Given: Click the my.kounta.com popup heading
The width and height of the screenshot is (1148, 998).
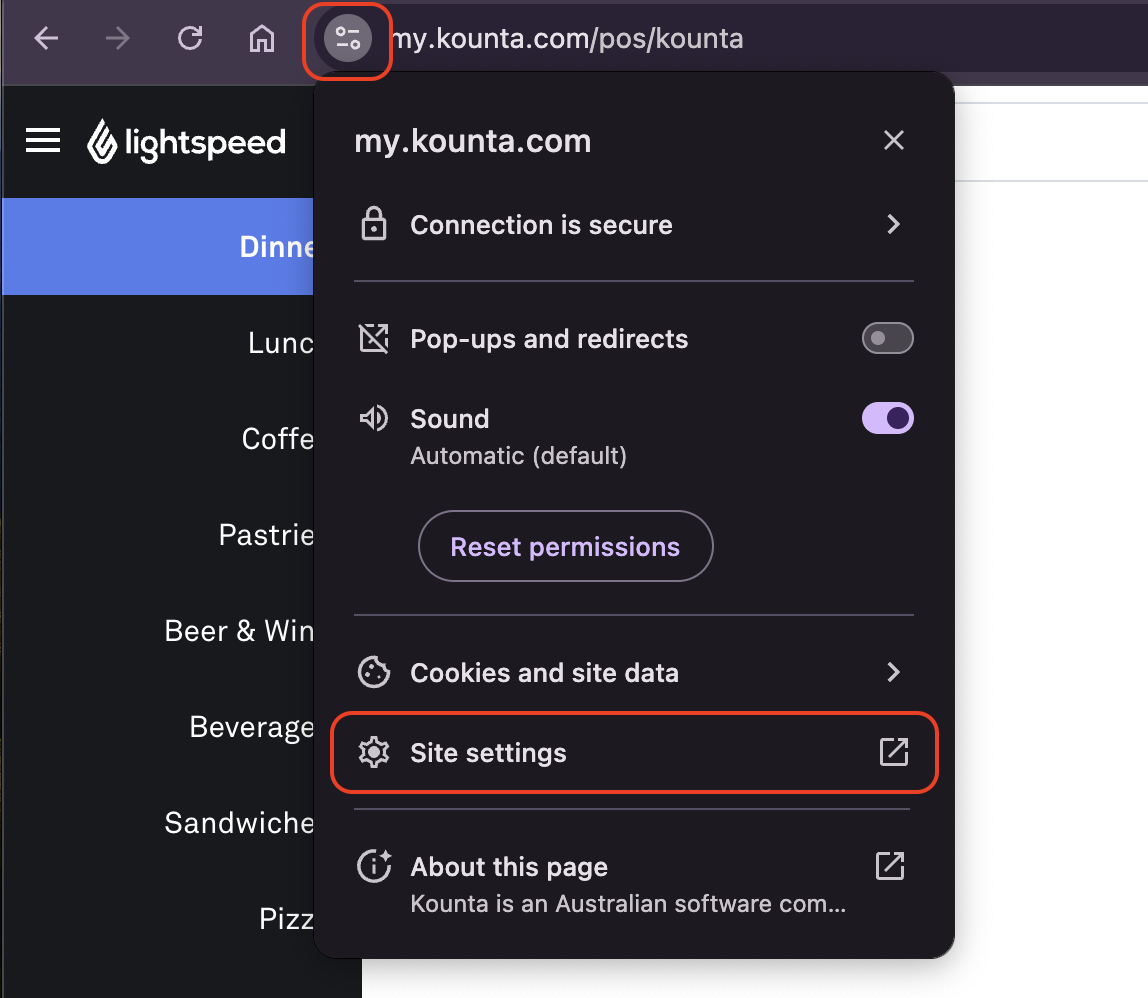Looking at the screenshot, I should [x=472, y=141].
